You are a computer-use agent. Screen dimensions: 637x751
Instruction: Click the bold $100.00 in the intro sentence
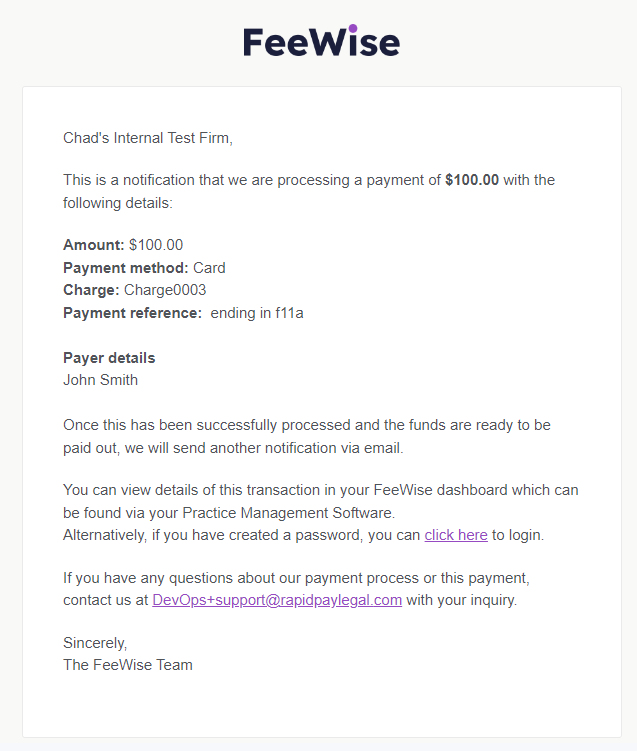pyautogui.click(x=472, y=180)
